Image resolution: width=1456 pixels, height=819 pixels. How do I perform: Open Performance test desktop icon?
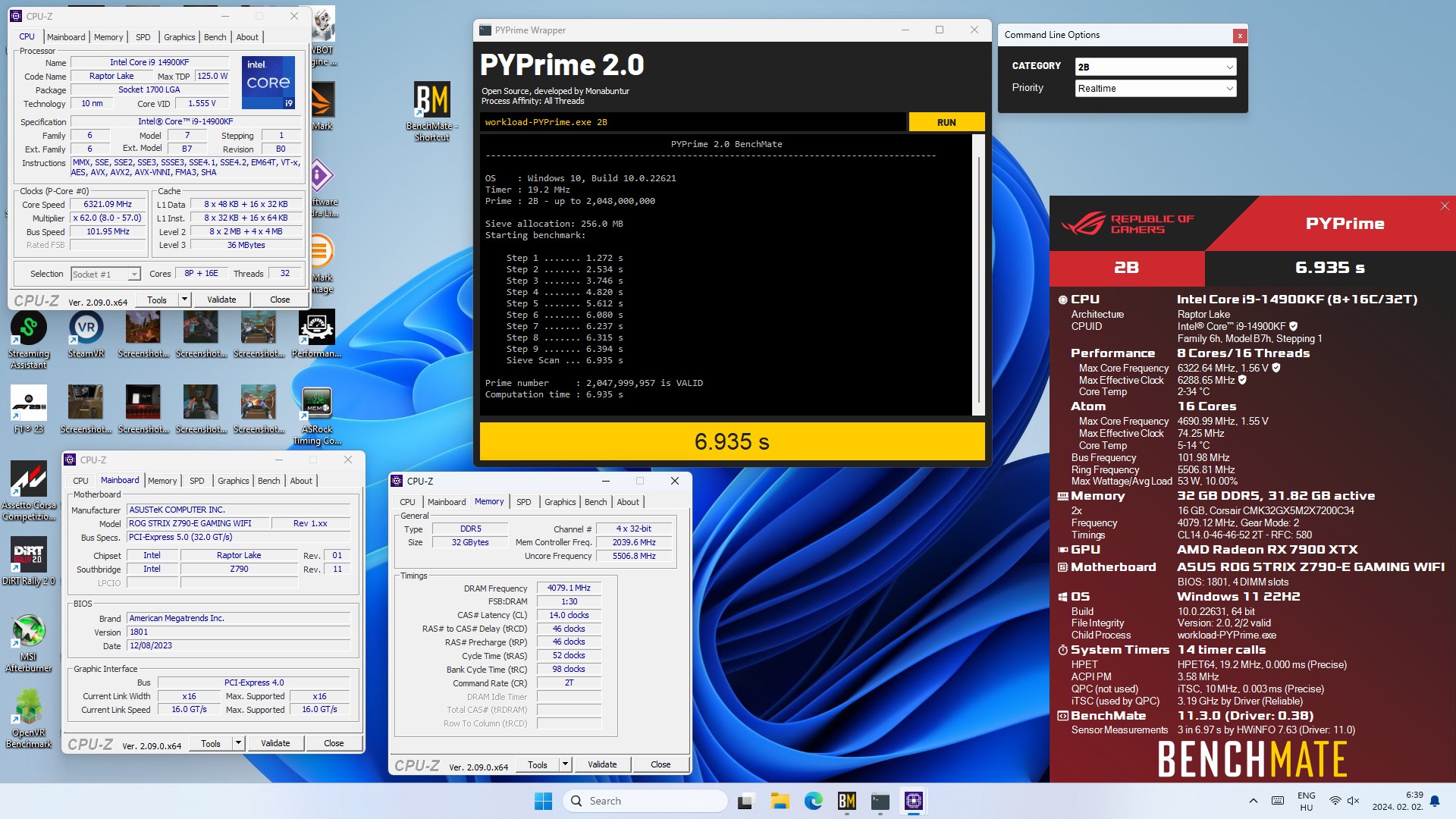316,334
